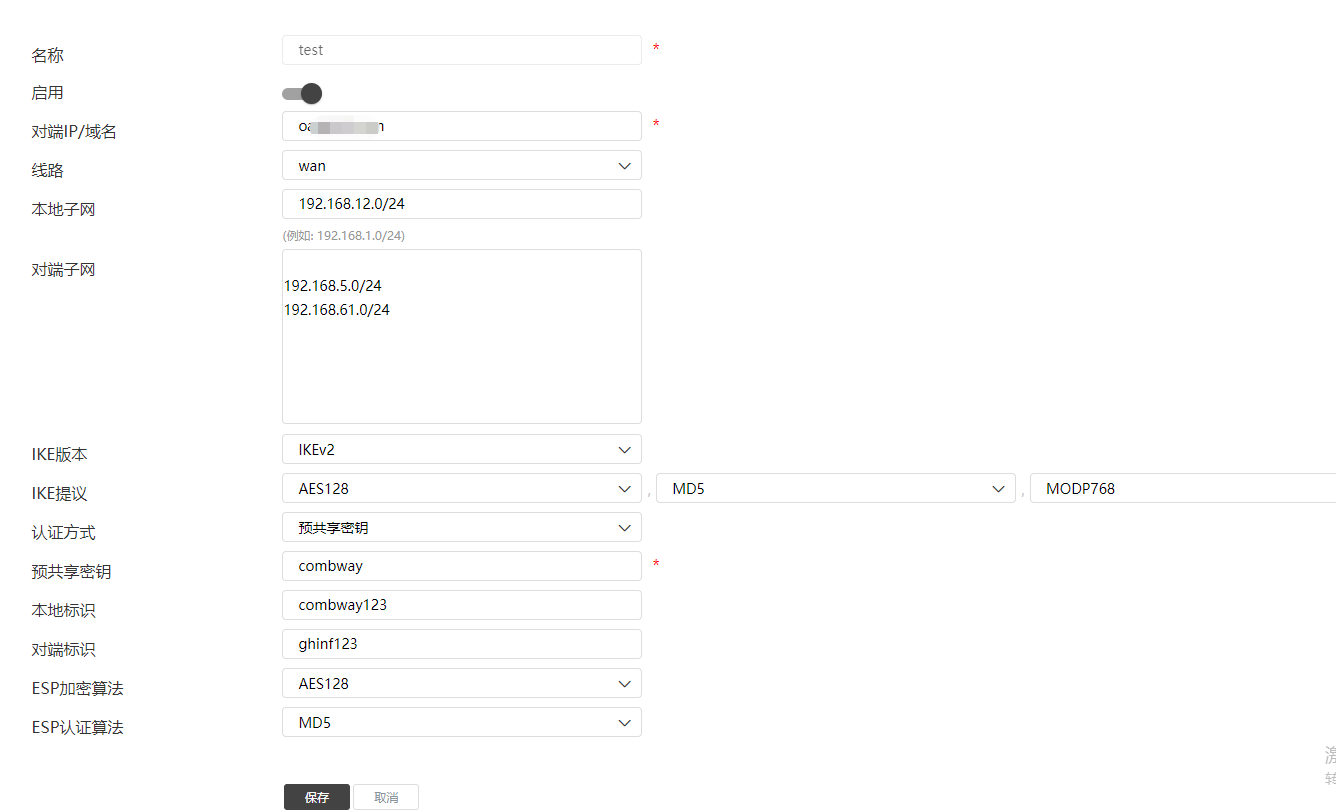
Task: Click the 本地标识 combway123 field
Action: [461, 605]
